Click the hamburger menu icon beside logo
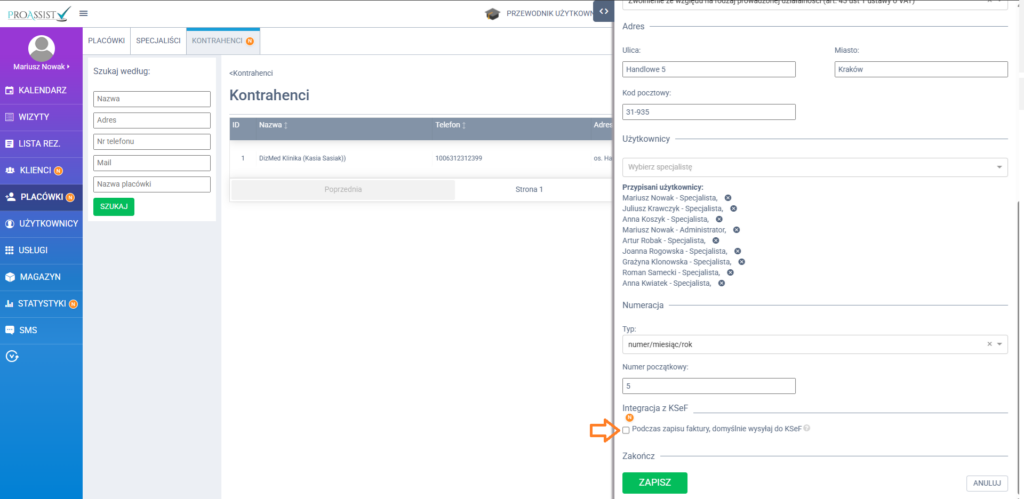This screenshot has width=1024, height=499. [x=83, y=13]
